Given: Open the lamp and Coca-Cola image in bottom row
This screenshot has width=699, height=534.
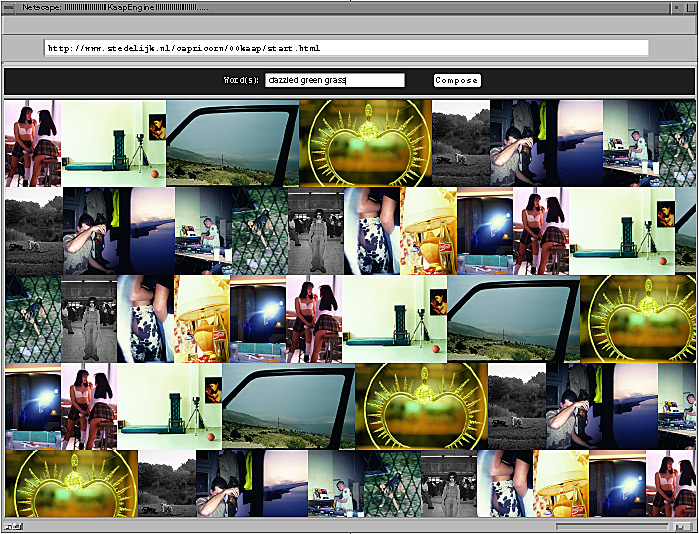Looking at the screenshot, I should pos(561,484).
